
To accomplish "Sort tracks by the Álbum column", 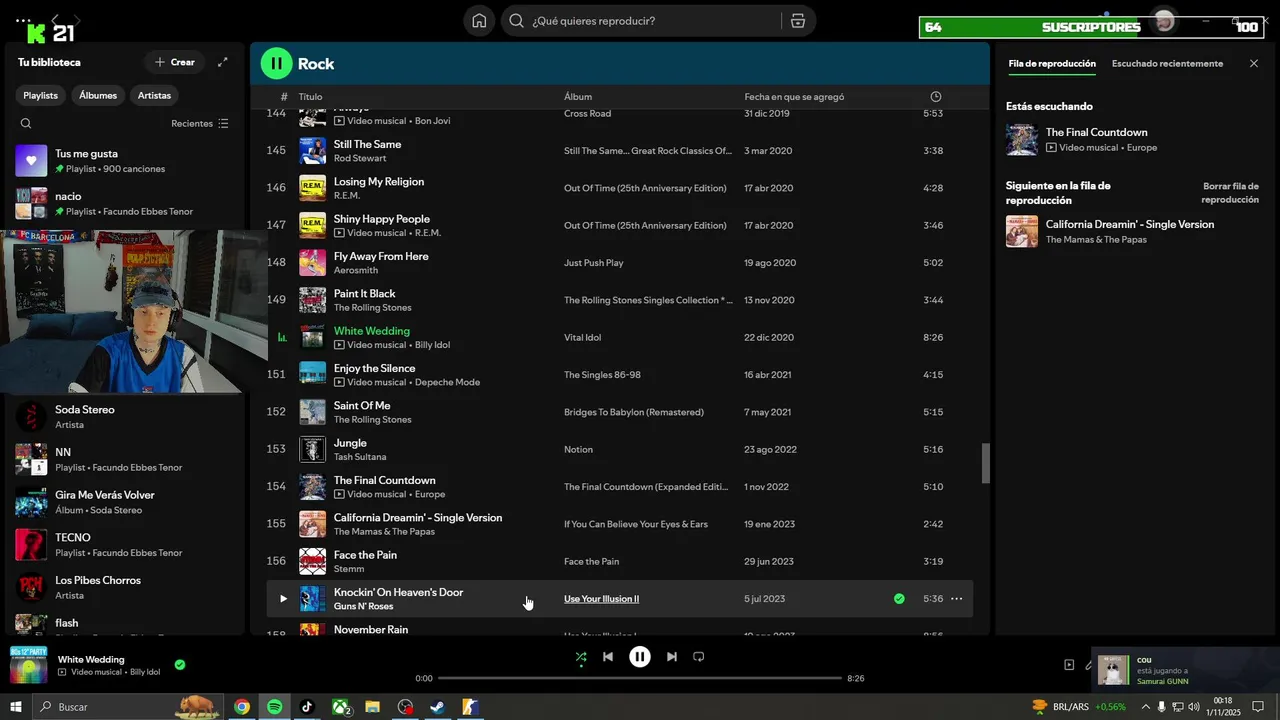I will coord(578,97).
